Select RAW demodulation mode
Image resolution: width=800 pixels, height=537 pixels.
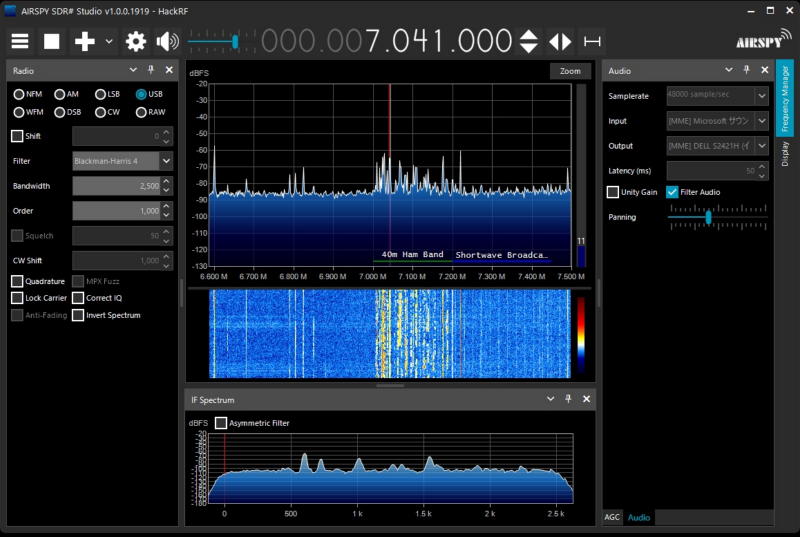click(151, 112)
